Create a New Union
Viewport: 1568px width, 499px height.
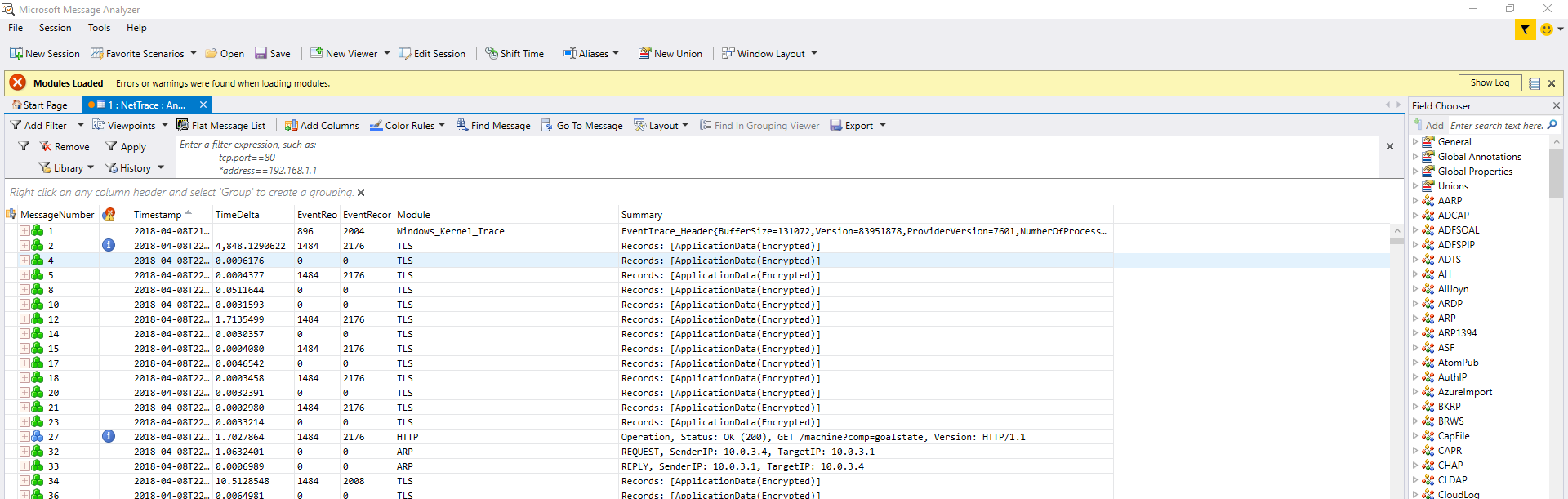pos(670,53)
